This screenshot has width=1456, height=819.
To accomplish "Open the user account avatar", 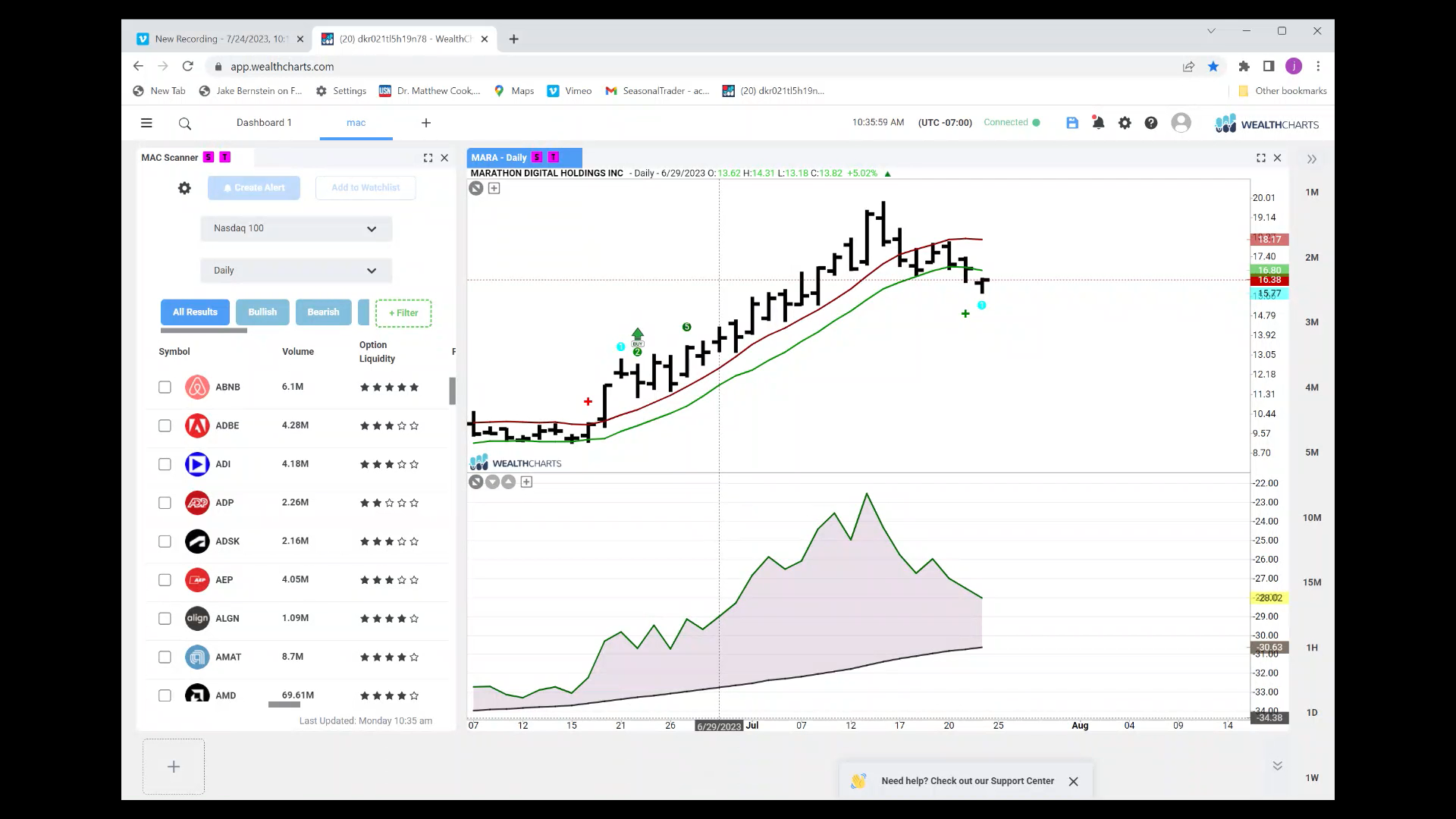I will (x=1181, y=123).
